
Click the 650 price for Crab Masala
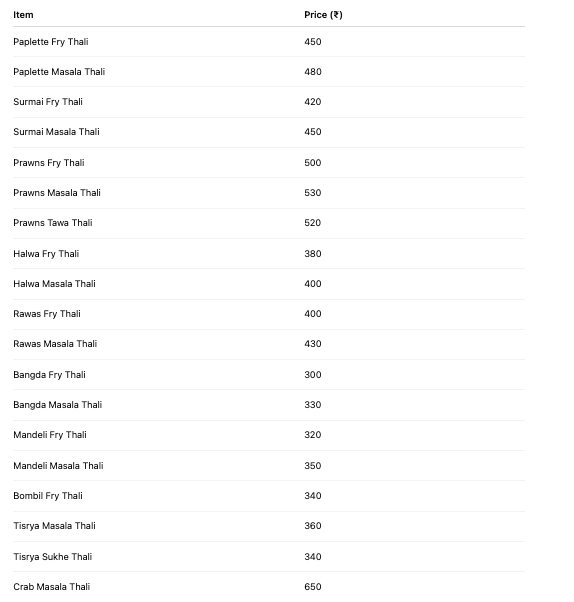[313, 587]
